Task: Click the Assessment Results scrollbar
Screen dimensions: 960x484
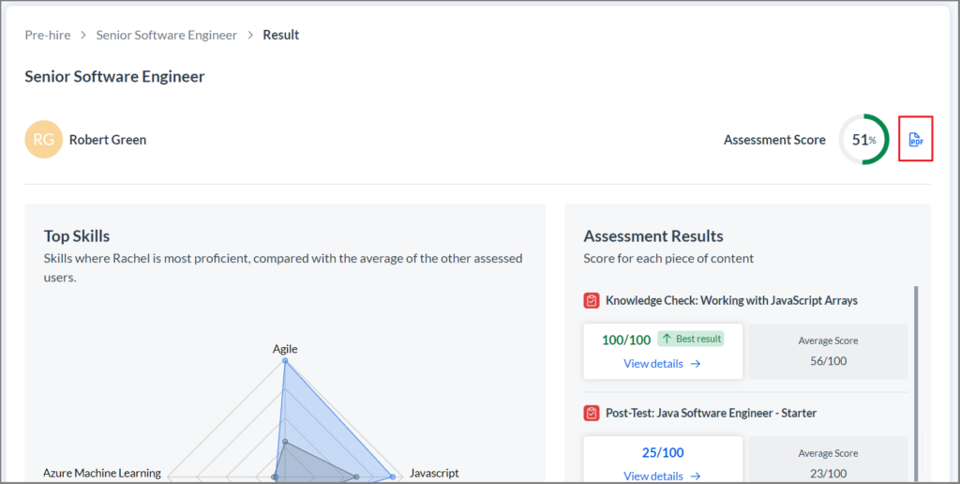Action: [x=916, y=384]
